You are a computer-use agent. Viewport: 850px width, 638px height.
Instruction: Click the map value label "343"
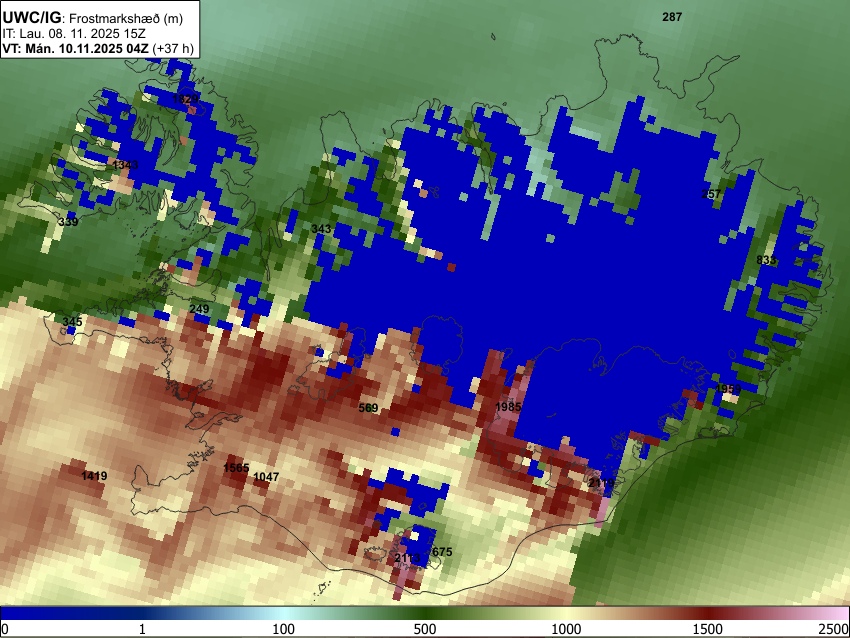click(x=321, y=229)
